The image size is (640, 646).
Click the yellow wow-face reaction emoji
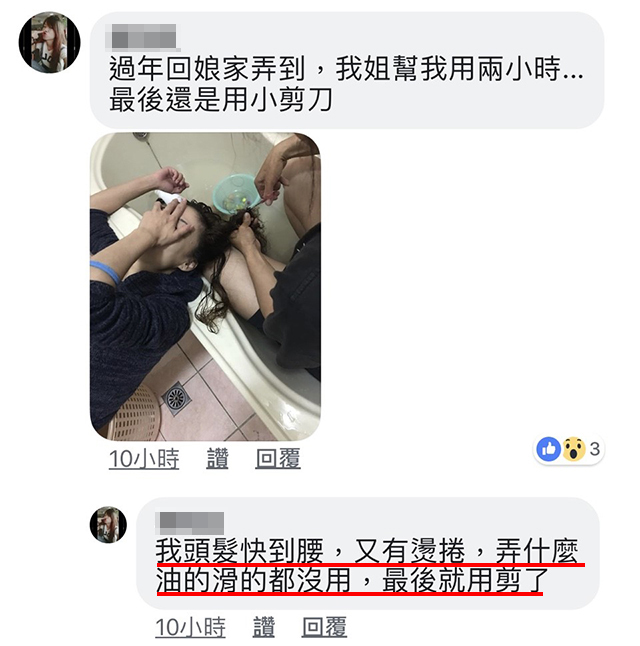[574, 449]
